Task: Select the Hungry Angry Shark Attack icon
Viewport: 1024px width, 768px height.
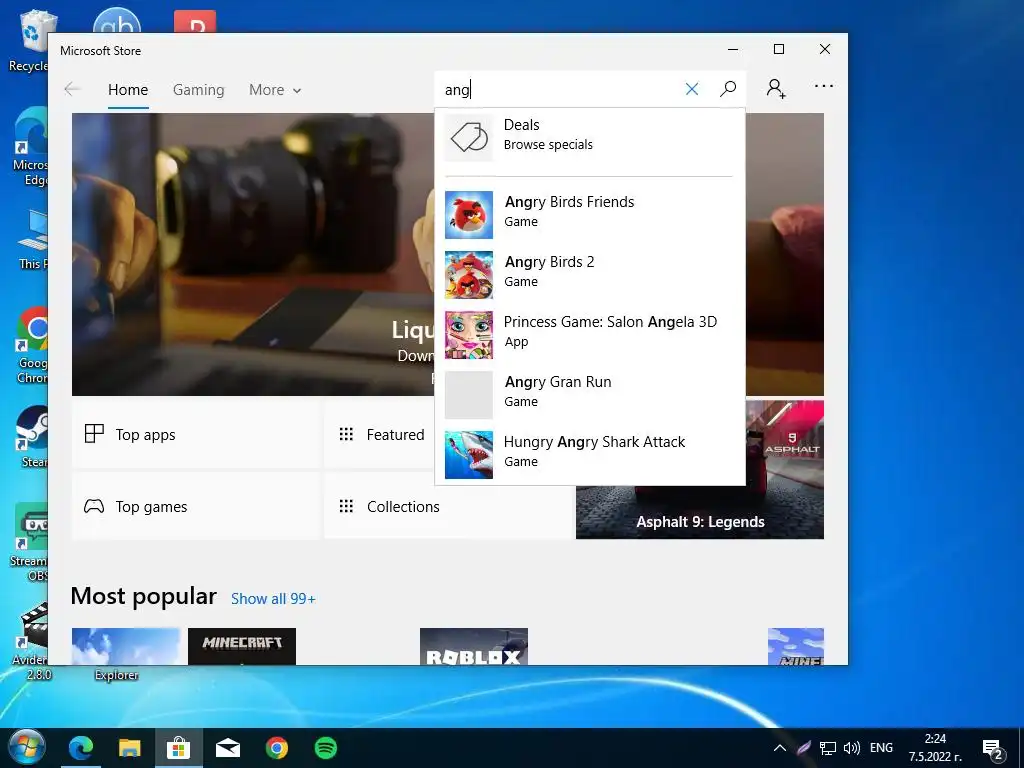Action: pos(469,455)
